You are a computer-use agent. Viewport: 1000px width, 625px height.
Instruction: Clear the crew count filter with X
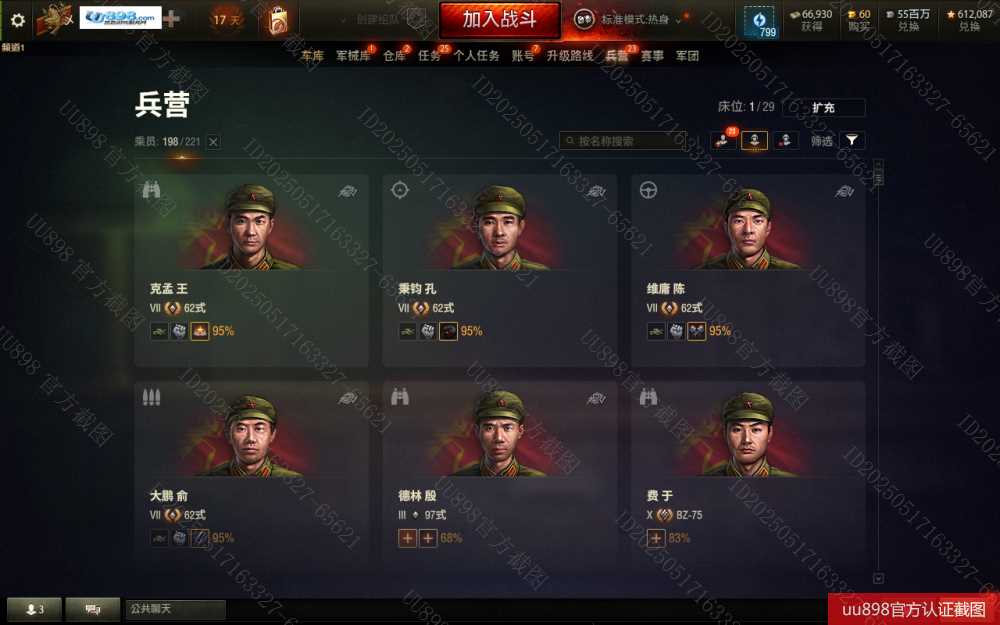pyautogui.click(x=214, y=142)
